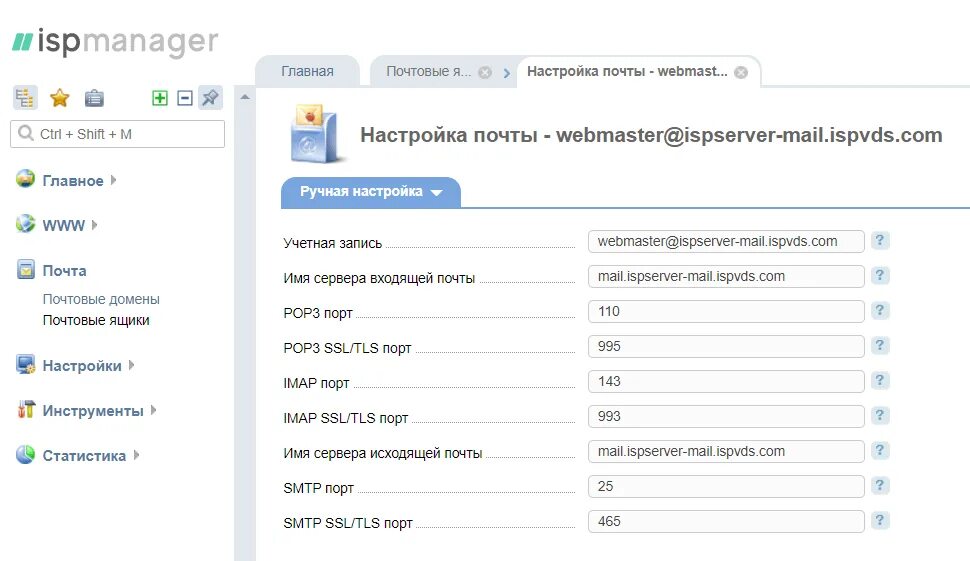Click the Главное globe icon

[x=25, y=178]
